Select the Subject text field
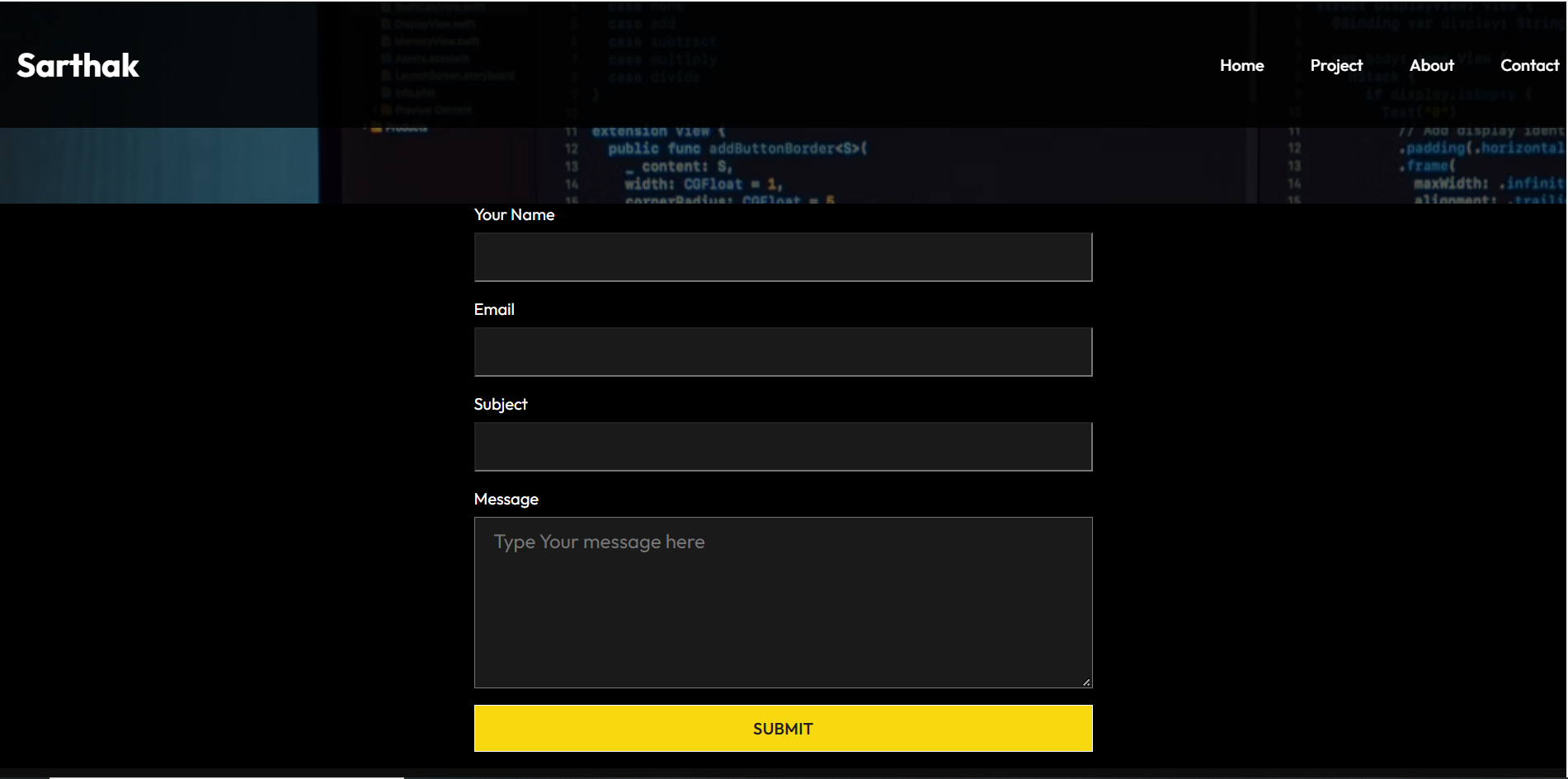This screenshot has width=1568, height=779. [783, 446]
